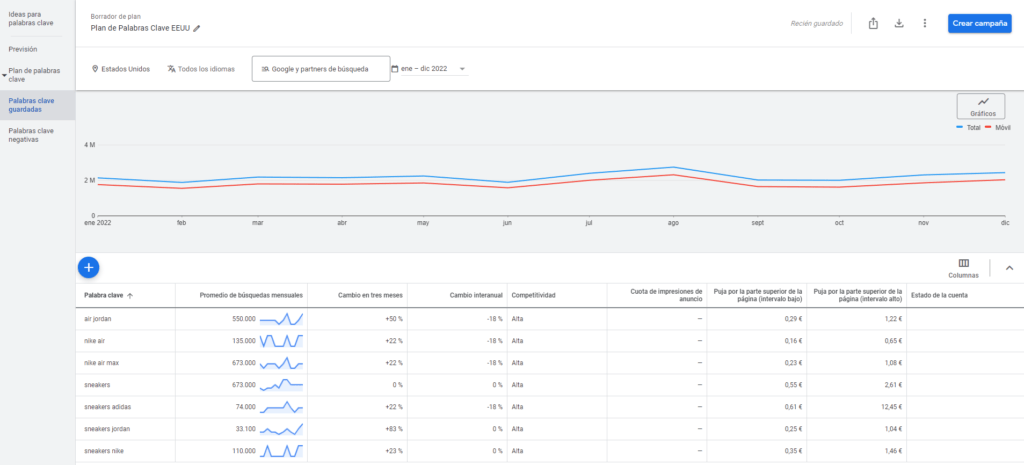The height and width of the screenshot is (465, 1024).
Task: Toggle the Total legend series
Action: [x=968, y=127]
